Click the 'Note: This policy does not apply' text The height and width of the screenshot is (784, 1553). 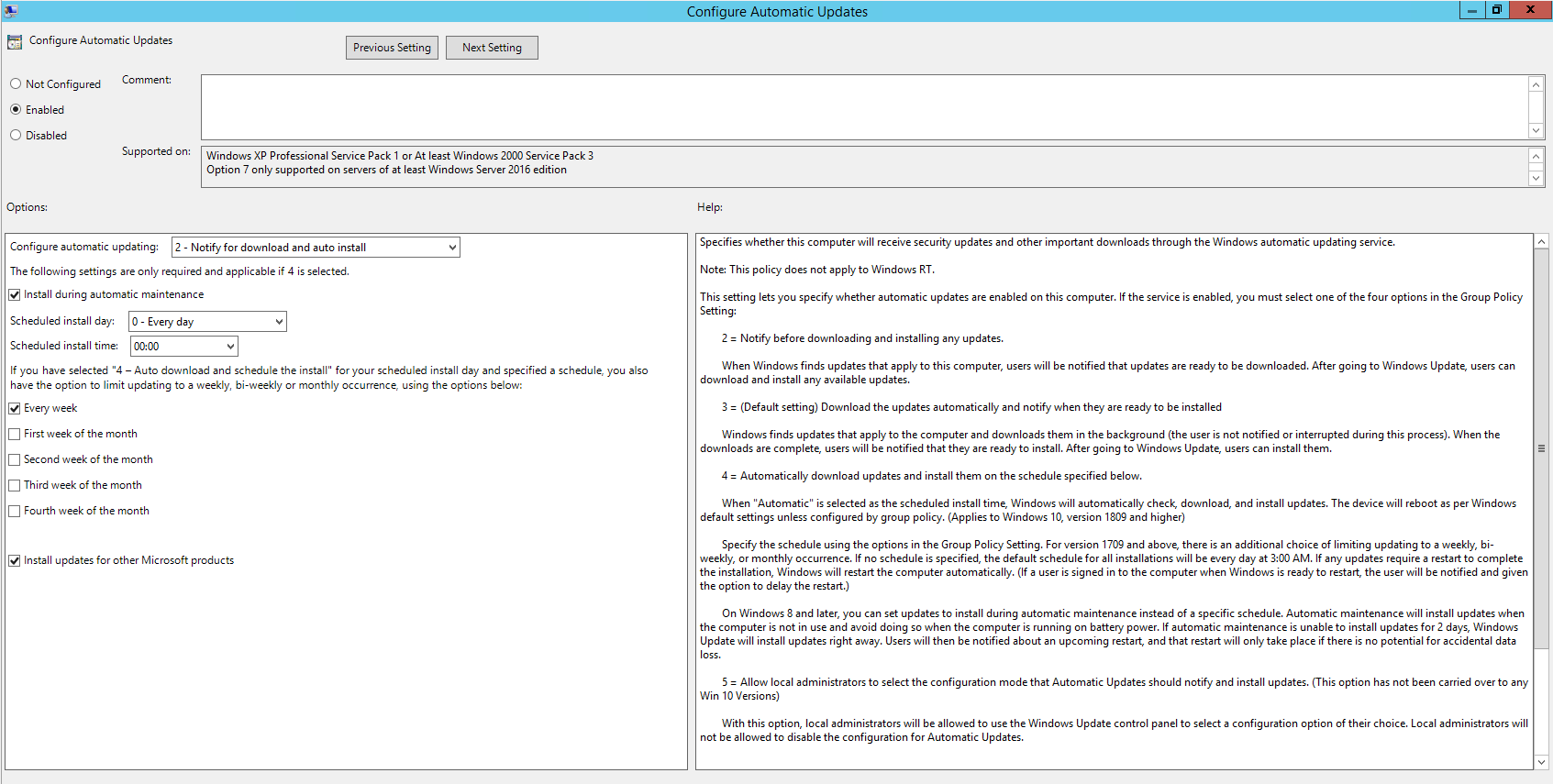point(817,270)
